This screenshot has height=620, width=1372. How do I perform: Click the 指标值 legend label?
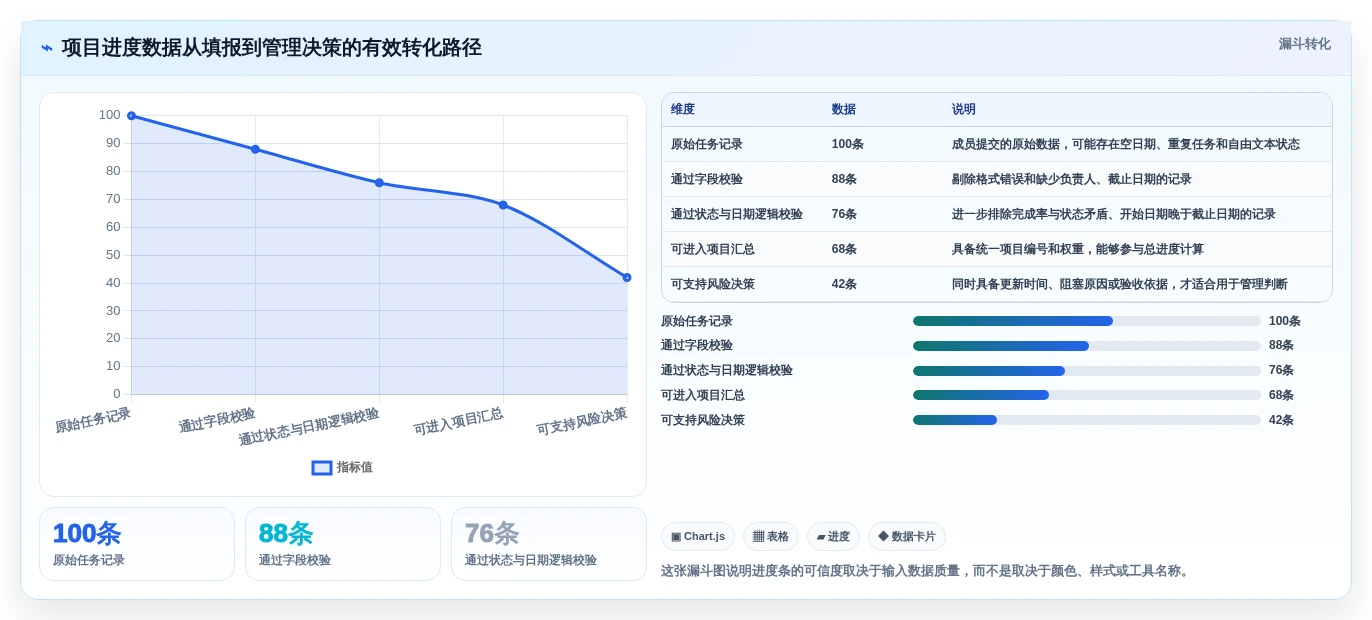355,468
